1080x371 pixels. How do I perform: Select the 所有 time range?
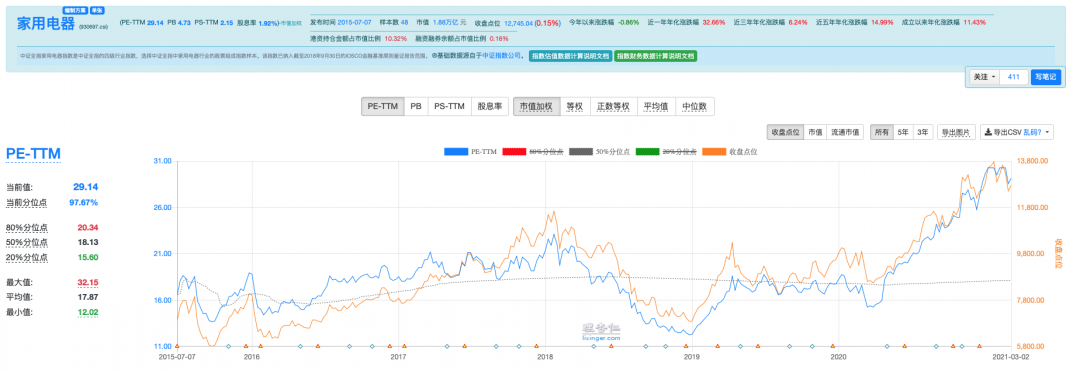[881, 132]
